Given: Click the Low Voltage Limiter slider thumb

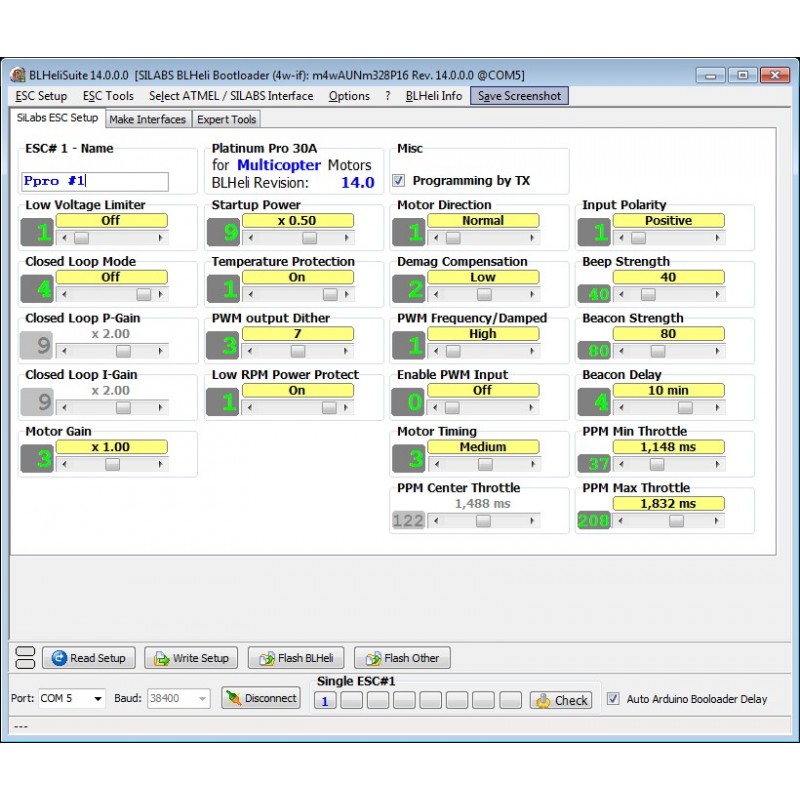Looking at the screenshot, I should tap(82, 238).
